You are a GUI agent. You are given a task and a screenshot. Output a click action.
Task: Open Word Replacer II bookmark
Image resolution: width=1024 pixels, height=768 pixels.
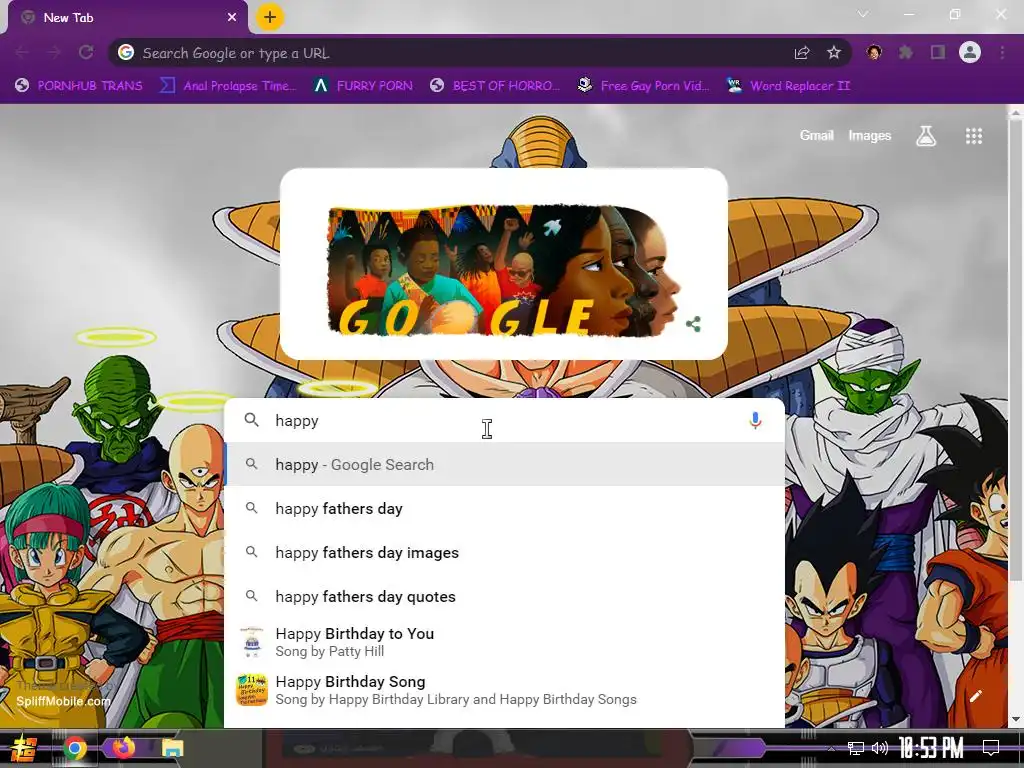pos(789,86)
